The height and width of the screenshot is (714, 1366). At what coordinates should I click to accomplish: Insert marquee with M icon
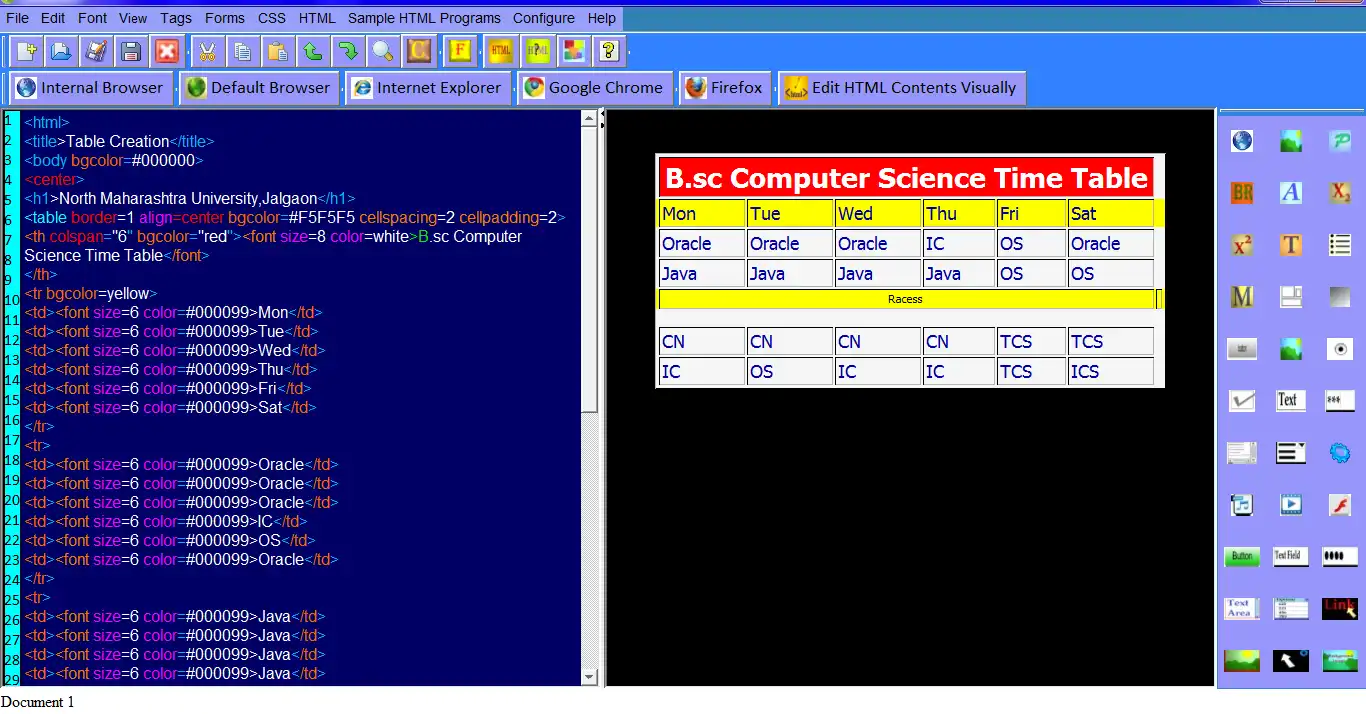pyautogui.click(x=1242, y=297)
